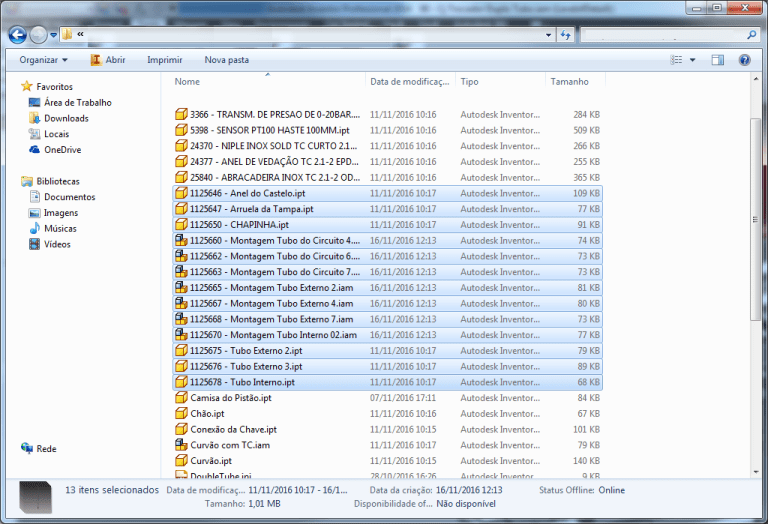Click the scrollbar down arrow
Screen dimensions: 768x524
[755, 472]
